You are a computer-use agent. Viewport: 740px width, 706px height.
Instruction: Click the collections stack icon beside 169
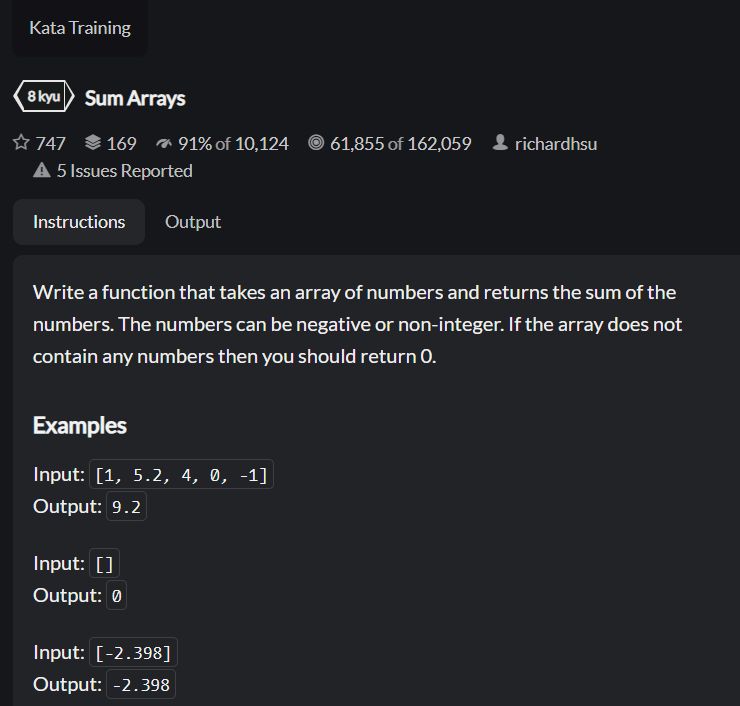coord(93,143)
